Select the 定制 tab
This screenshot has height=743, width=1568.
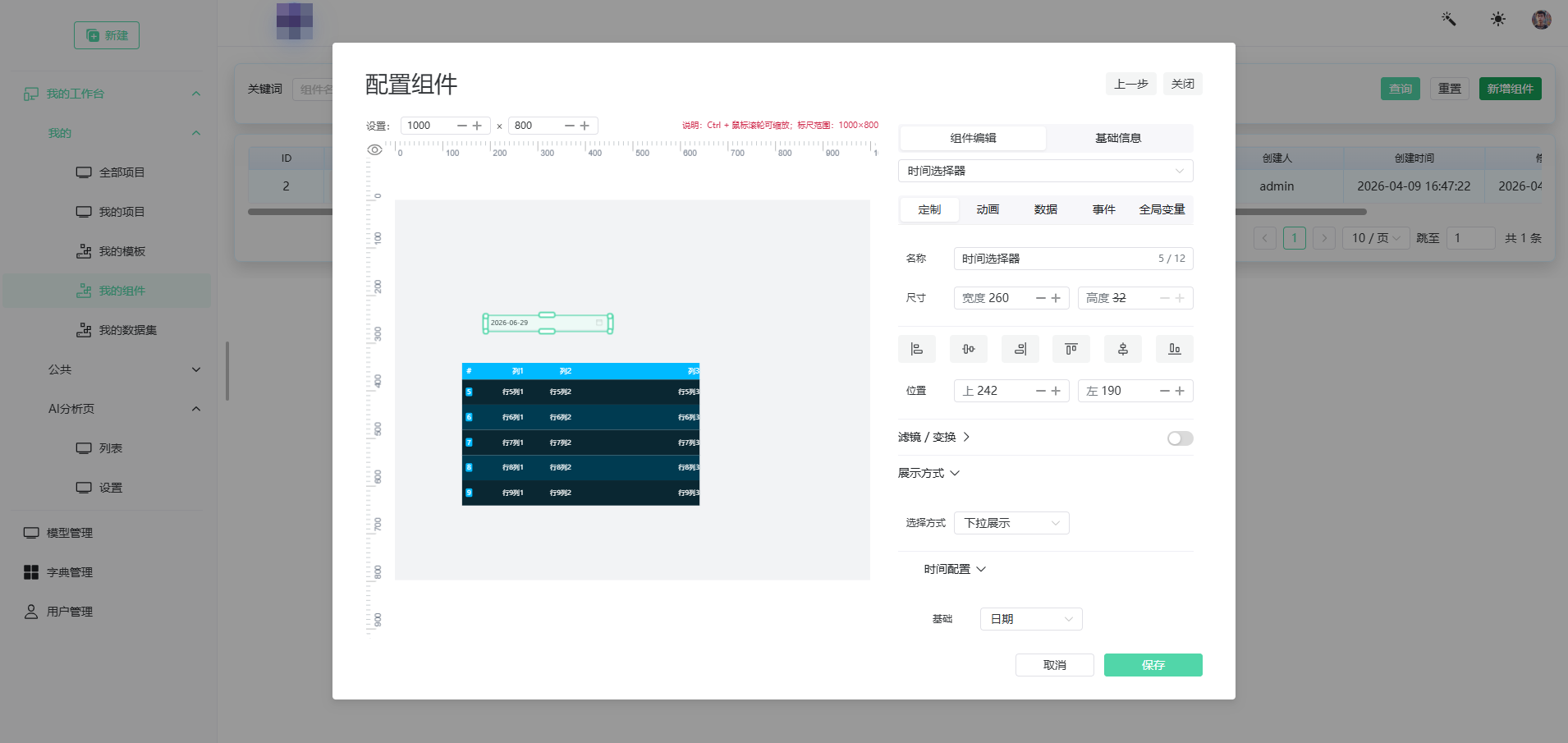point(929,209)
